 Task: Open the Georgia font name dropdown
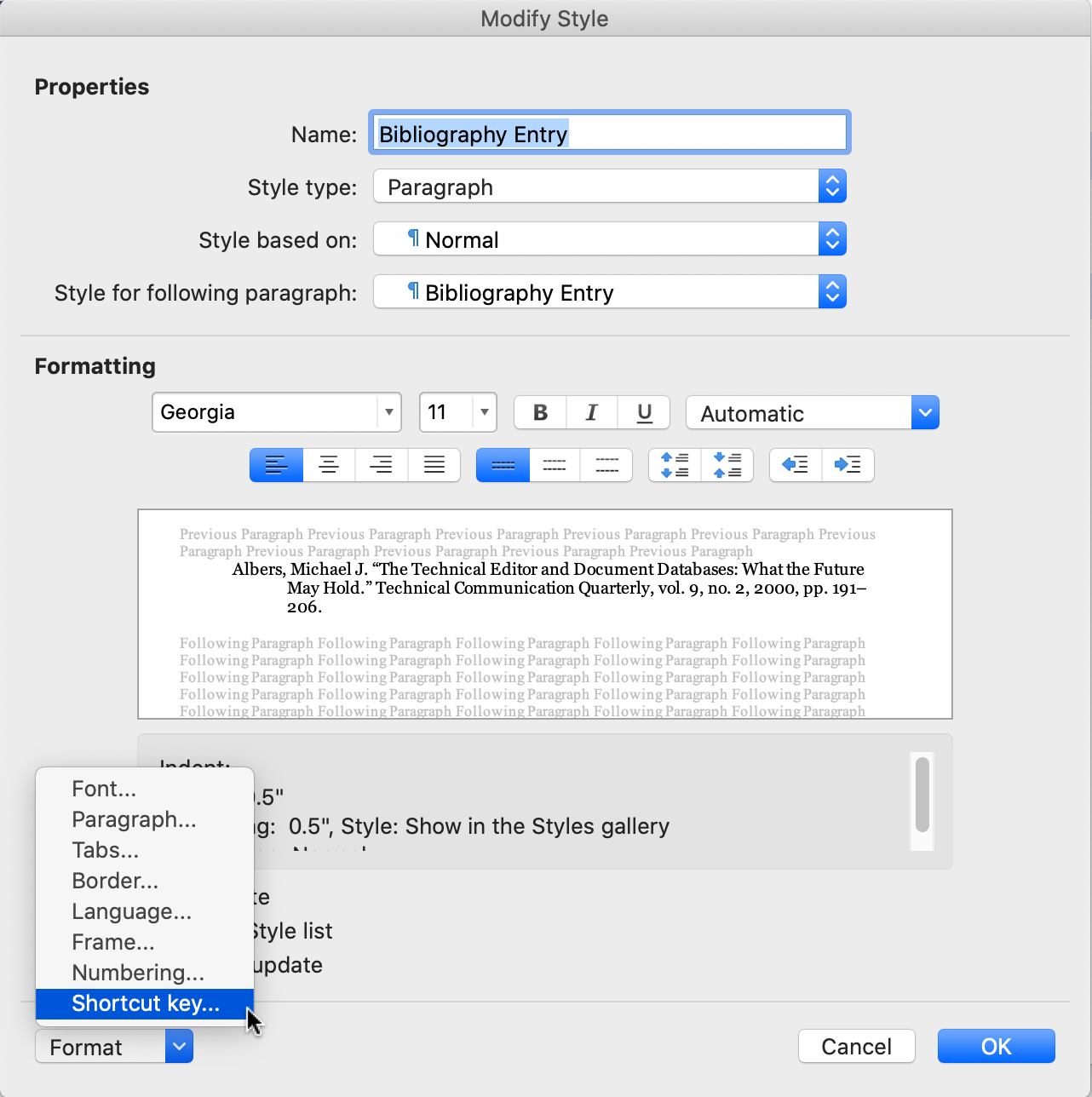388,412
